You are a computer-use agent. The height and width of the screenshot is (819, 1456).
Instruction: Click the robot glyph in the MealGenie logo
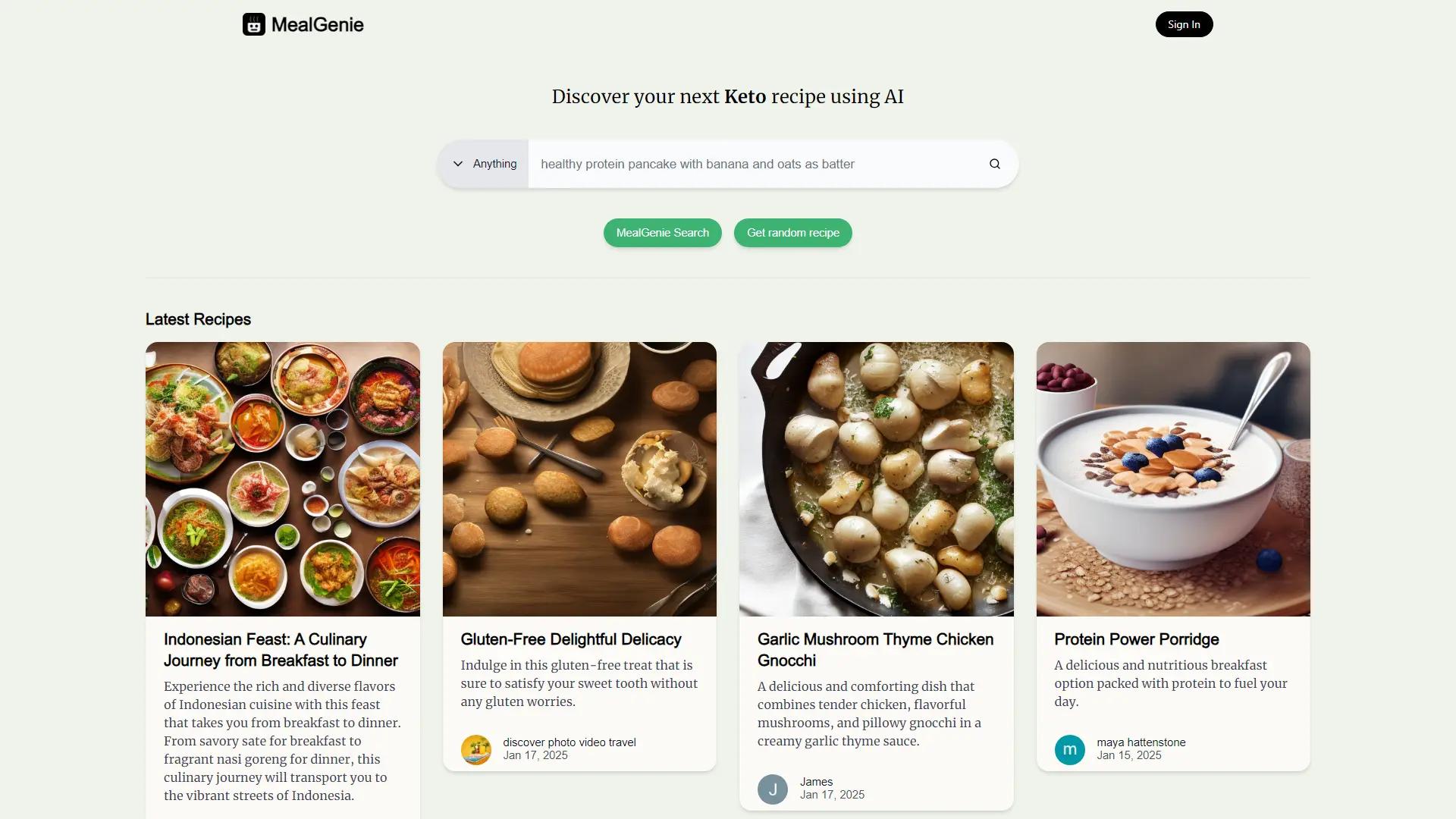click(x=254, y=24)
